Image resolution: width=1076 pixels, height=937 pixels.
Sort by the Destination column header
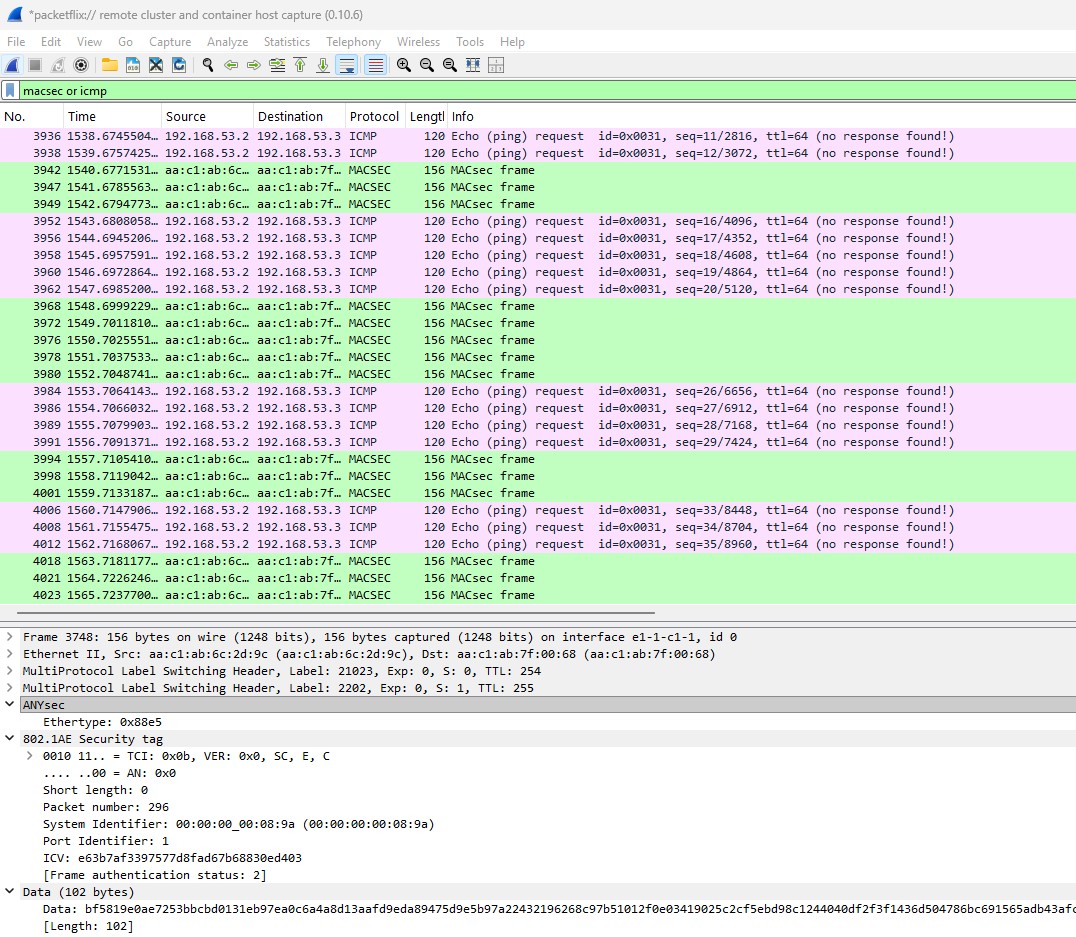coord(299,117)
